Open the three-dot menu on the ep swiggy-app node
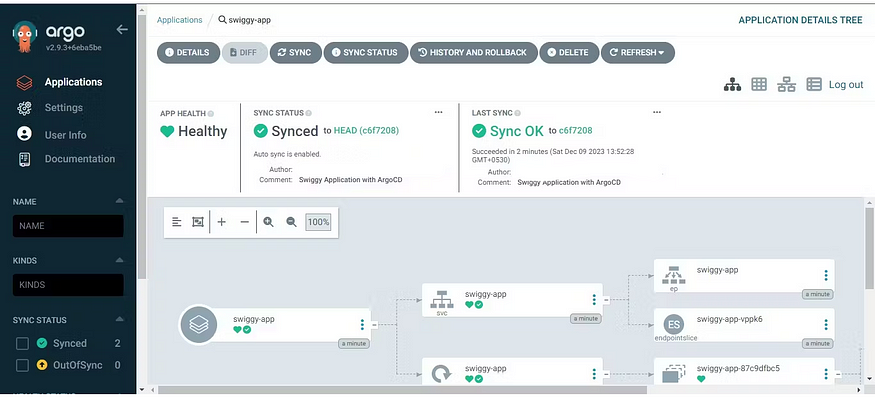 pyautogui.click(x=826, y=275)
